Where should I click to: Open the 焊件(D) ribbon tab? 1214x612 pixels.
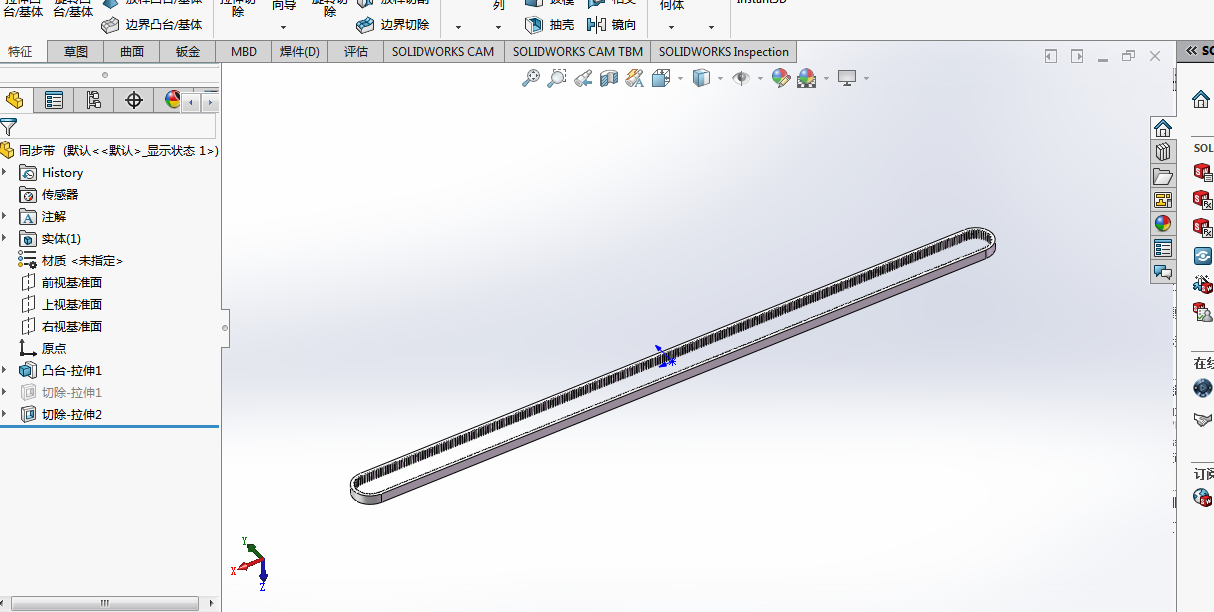tap(300, 51)
